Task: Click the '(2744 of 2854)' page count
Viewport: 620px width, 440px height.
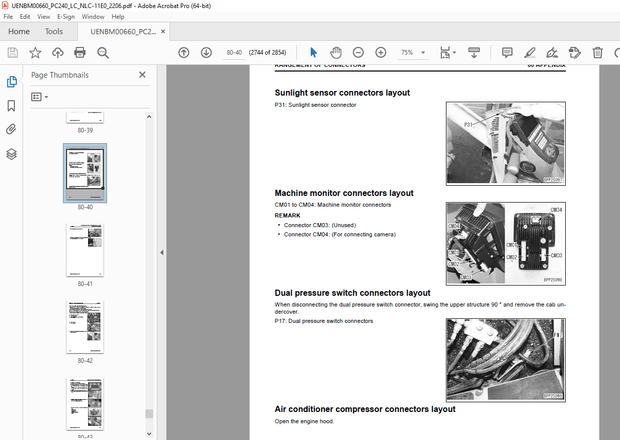Action: (x=267, y=53)
